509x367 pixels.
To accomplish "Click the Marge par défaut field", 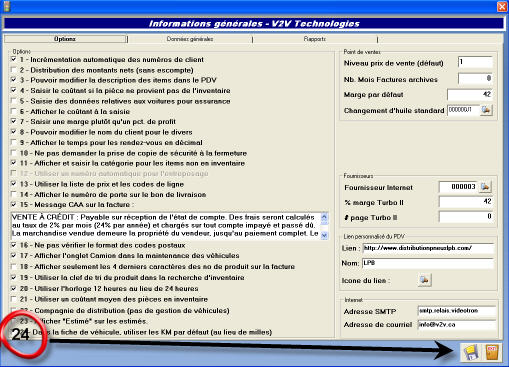I will (470, 94).
